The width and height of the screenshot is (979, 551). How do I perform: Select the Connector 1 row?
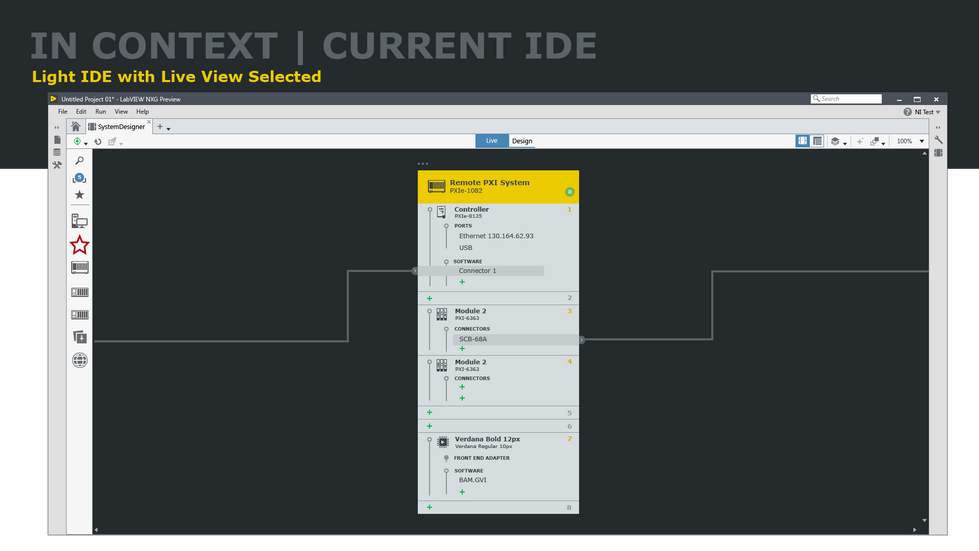pyautogui.click(x=481, y=271)
